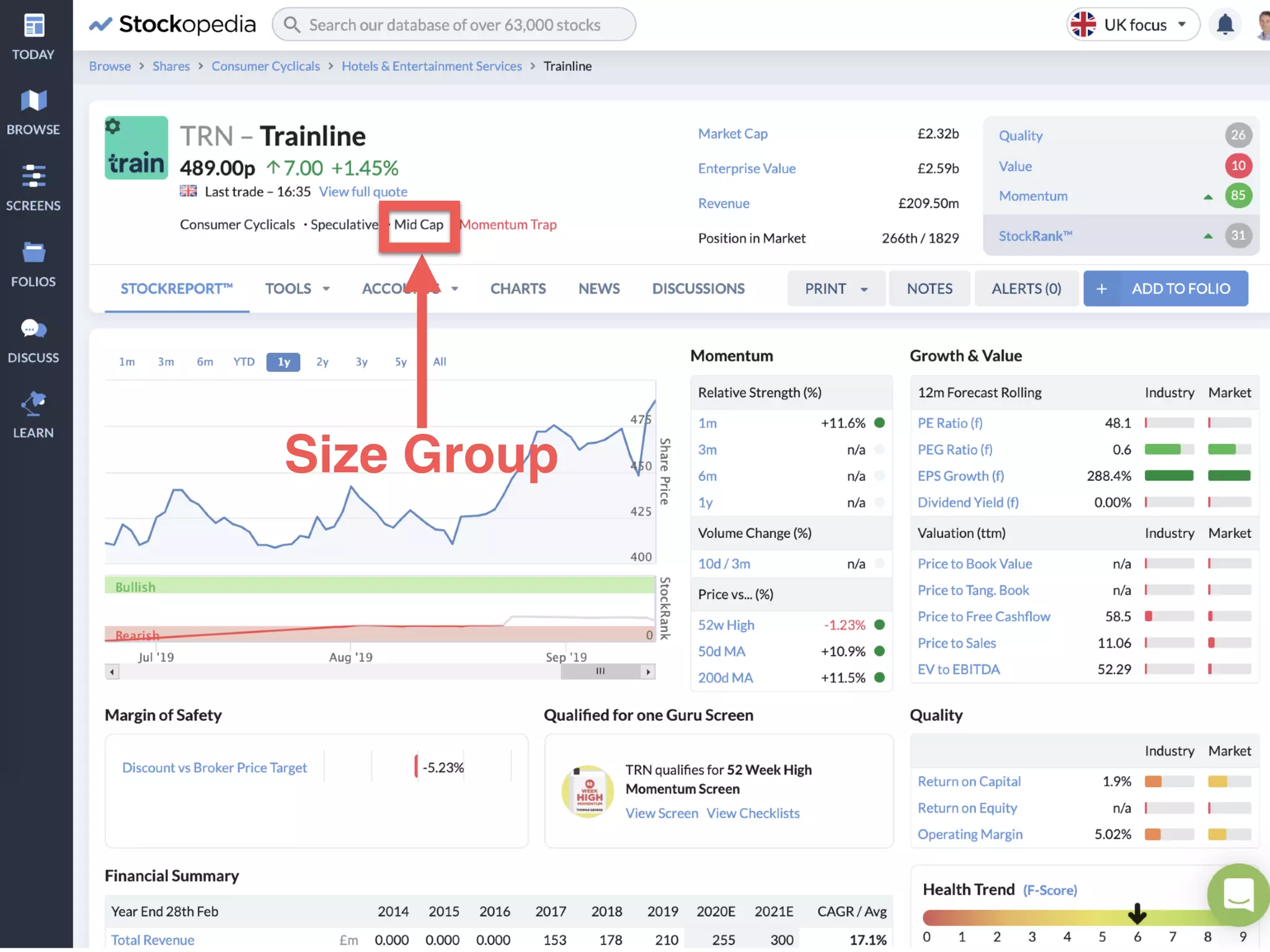This screenshot has height=952, width=1270.
Task: Click the chart's horizontal scrollbar handle
Action: coord(600,672)
